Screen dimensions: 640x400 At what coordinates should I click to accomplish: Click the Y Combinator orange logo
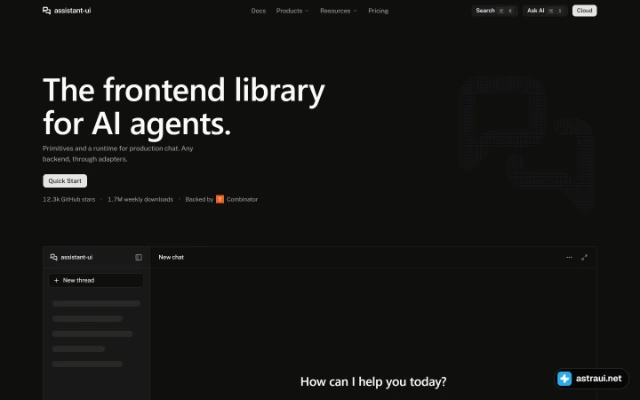pyautogui.click(x=220, y=199)
